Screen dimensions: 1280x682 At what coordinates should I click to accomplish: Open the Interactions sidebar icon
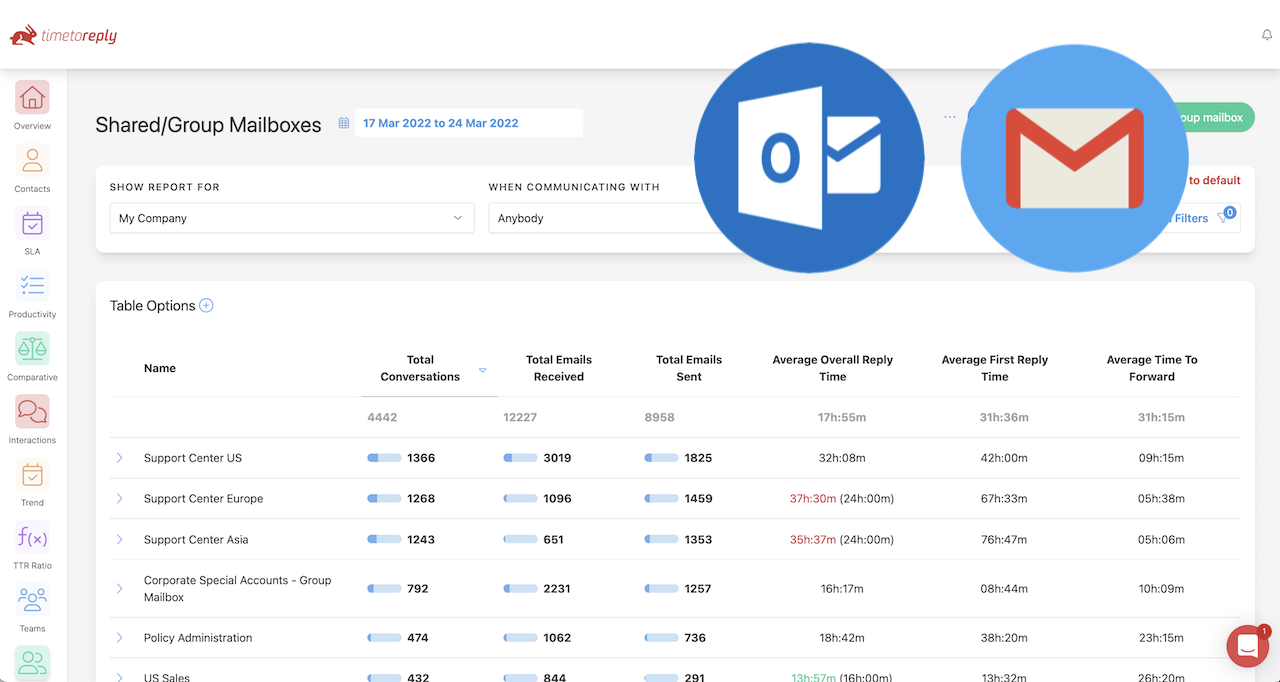tap(32, 412)
